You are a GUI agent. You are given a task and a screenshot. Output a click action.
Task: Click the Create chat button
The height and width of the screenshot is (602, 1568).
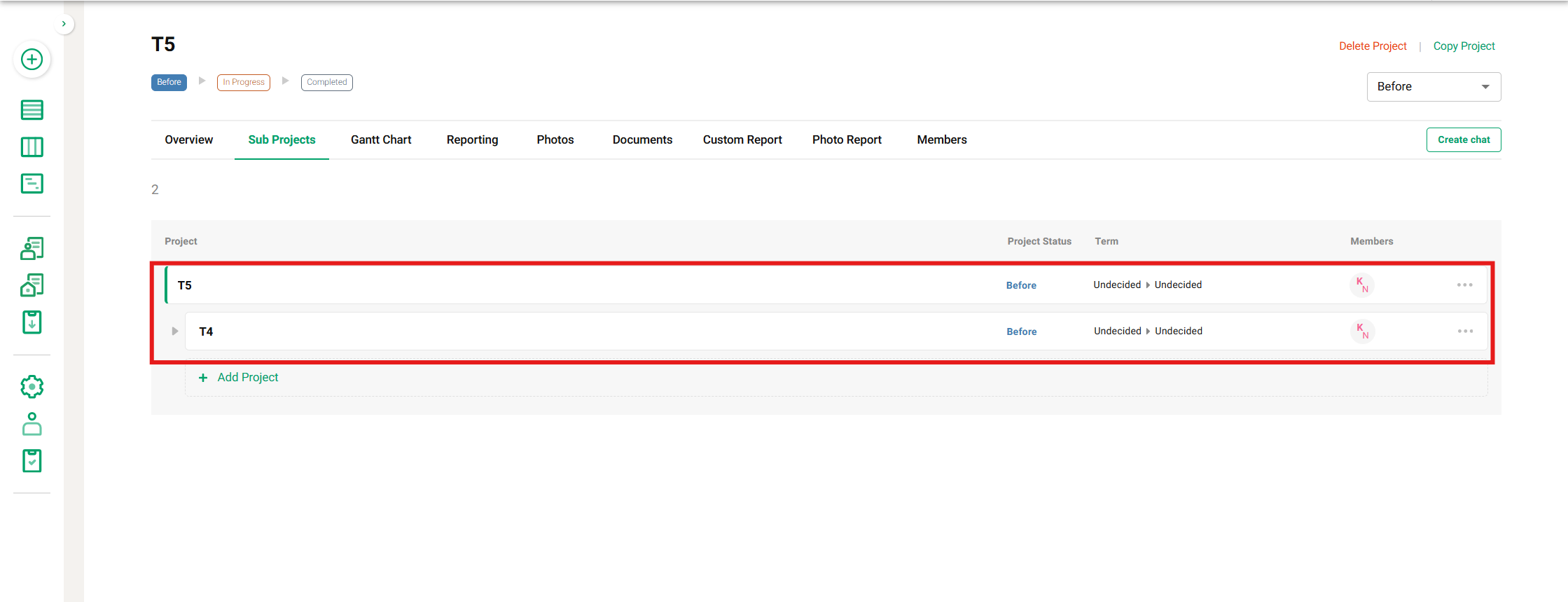click(1463, 140)
